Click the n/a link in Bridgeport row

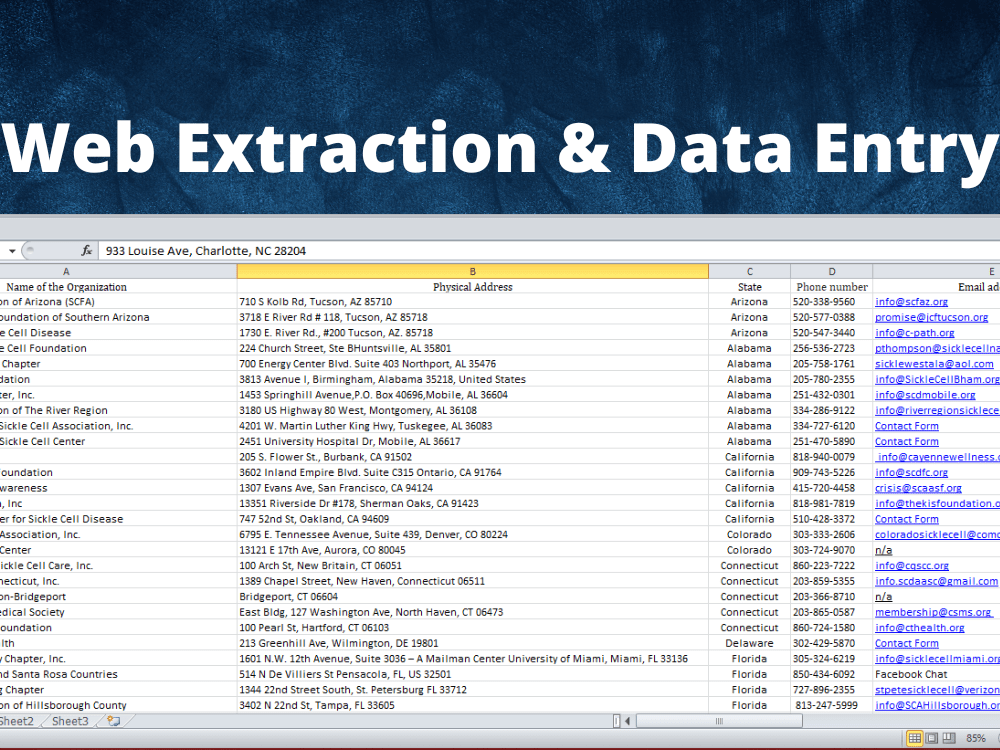(x=883, y=596)
